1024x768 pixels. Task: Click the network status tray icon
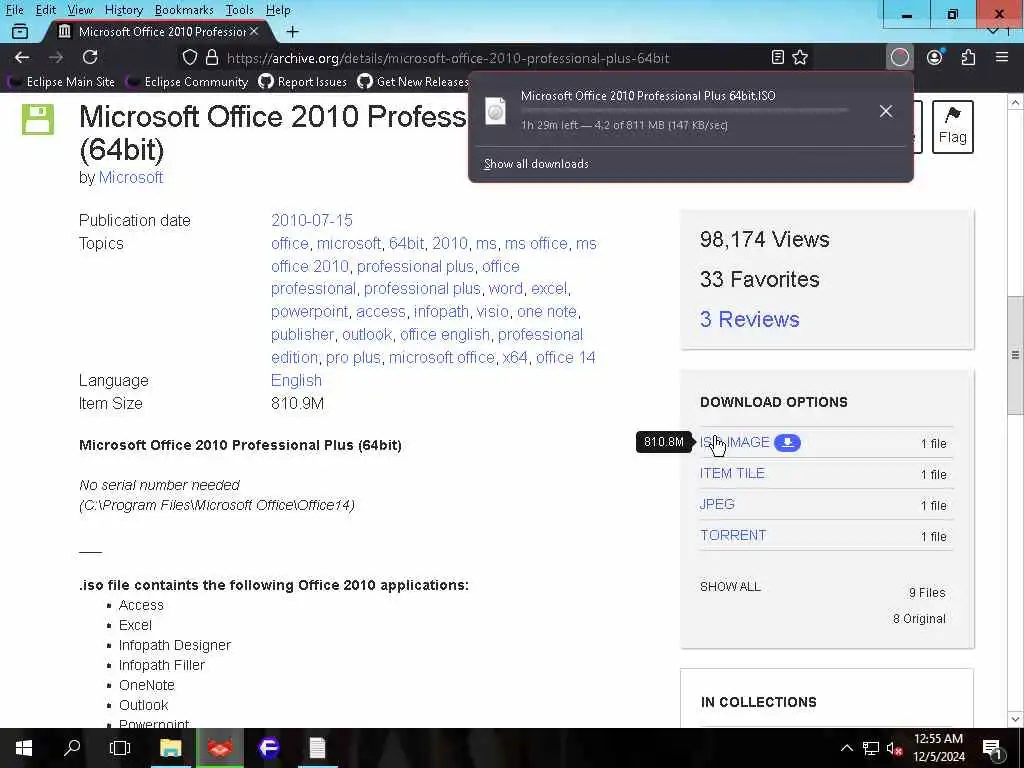[x=871, y=748]
